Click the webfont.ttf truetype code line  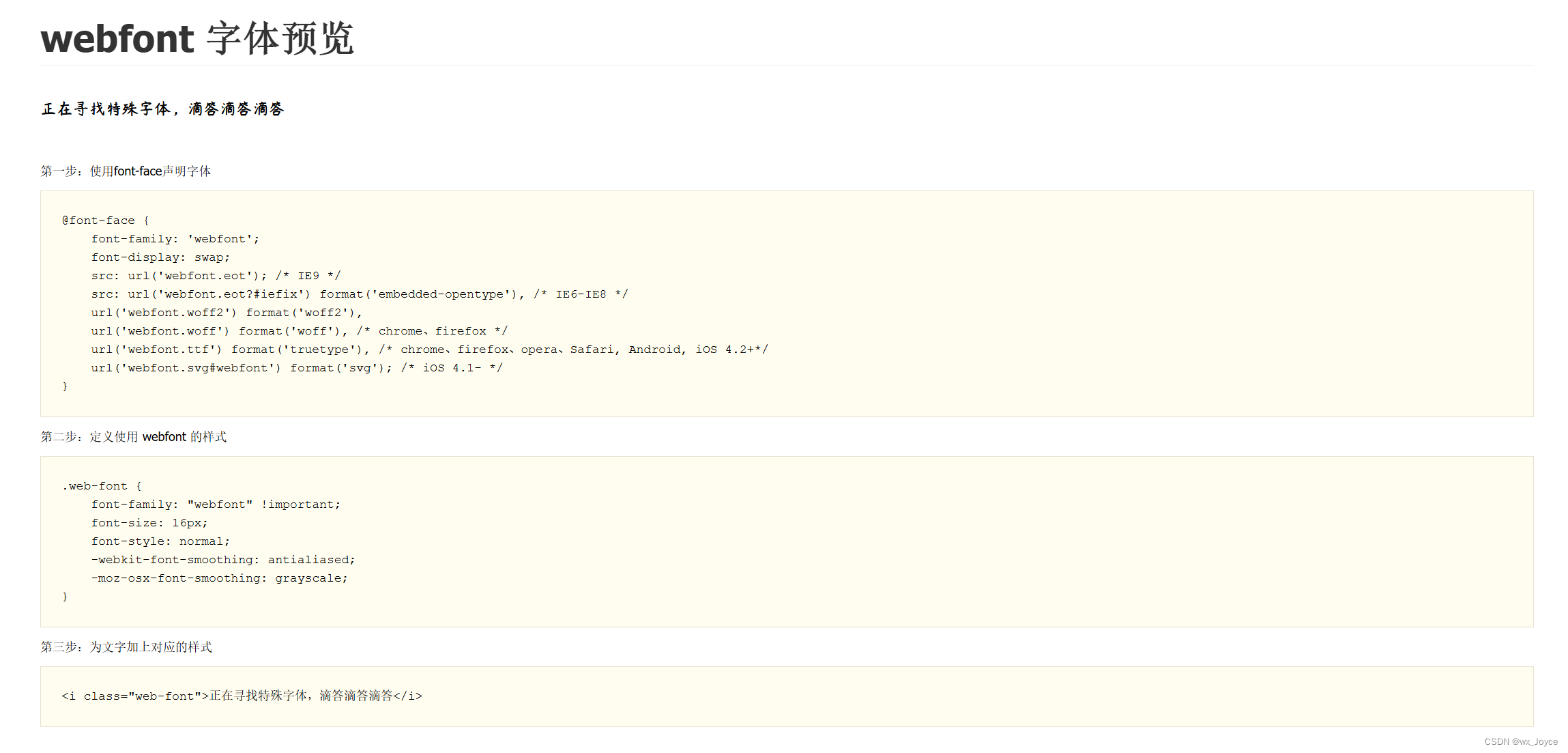pos(429,350)
